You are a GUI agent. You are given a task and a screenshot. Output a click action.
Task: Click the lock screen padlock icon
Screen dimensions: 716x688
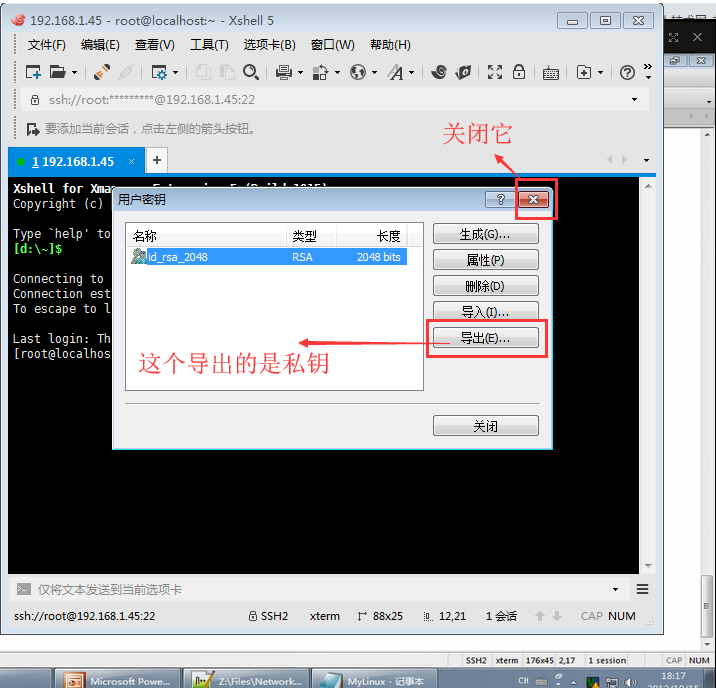[519, 72]
